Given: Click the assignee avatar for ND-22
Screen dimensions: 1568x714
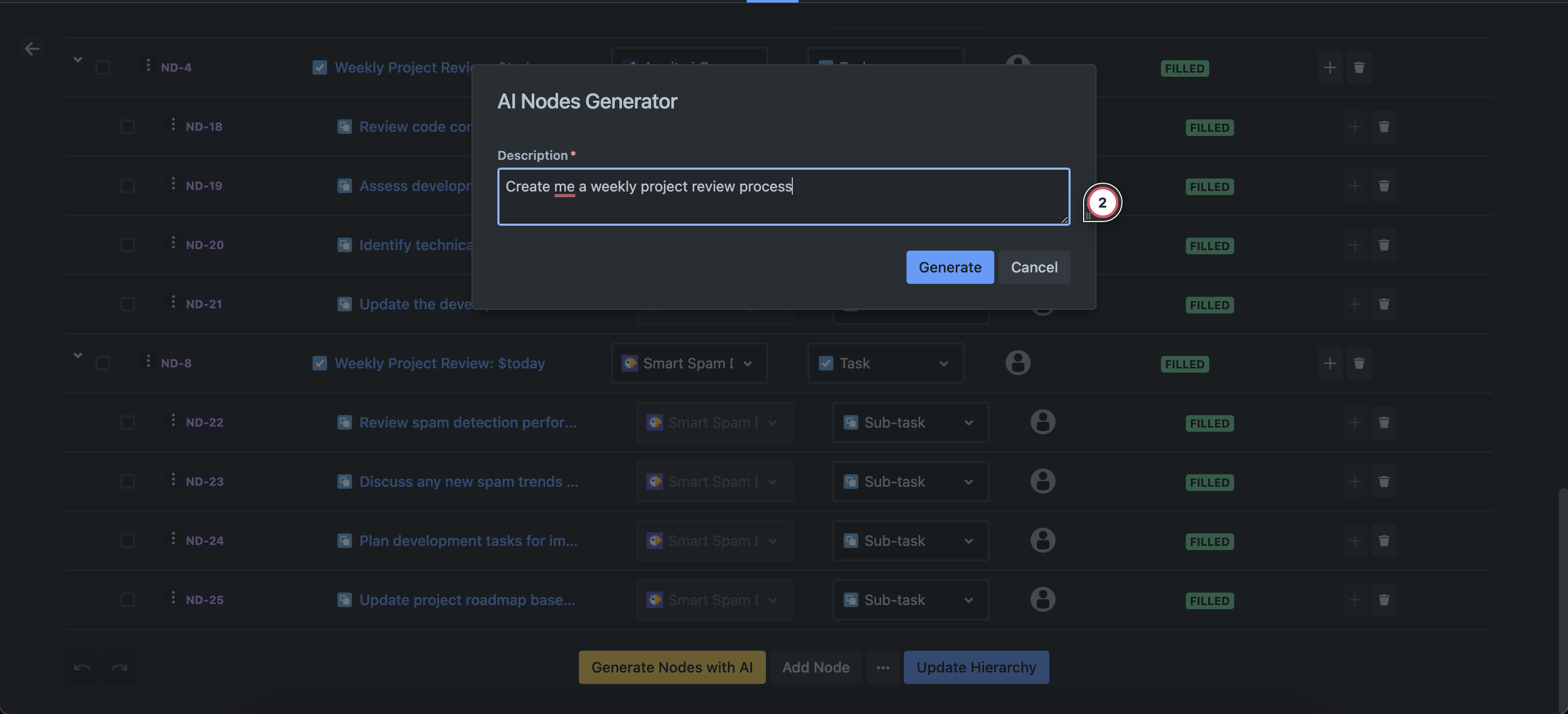Looking at the screenshot, I should [x=1042, y=422].
